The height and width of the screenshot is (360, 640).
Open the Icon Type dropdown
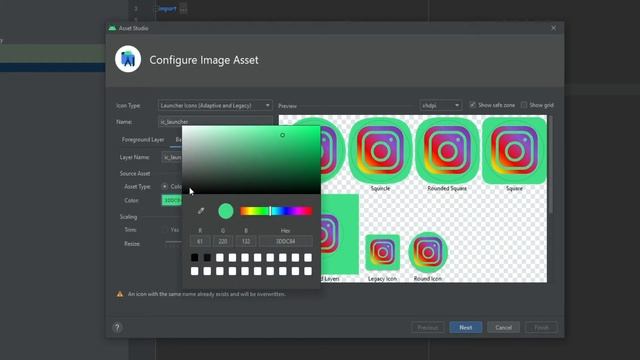pos(215,106)
